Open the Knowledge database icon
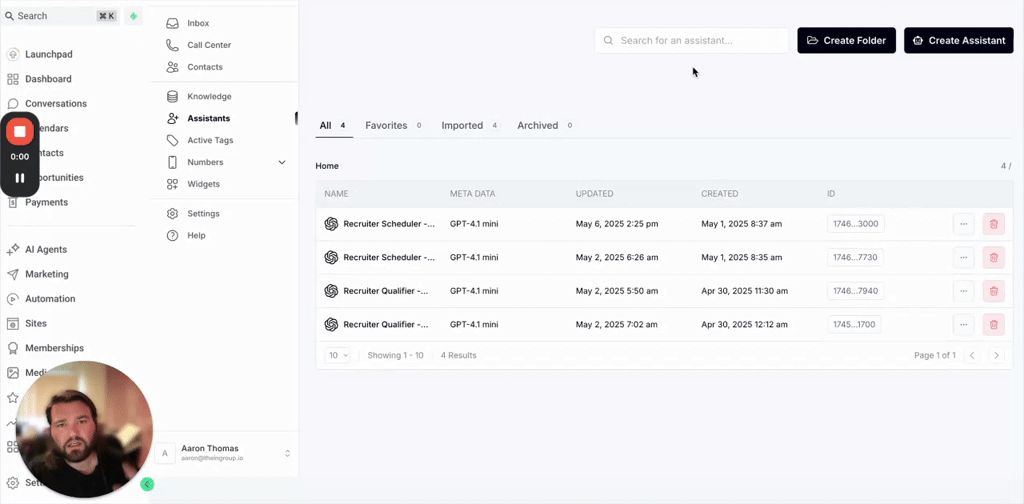 172,97
